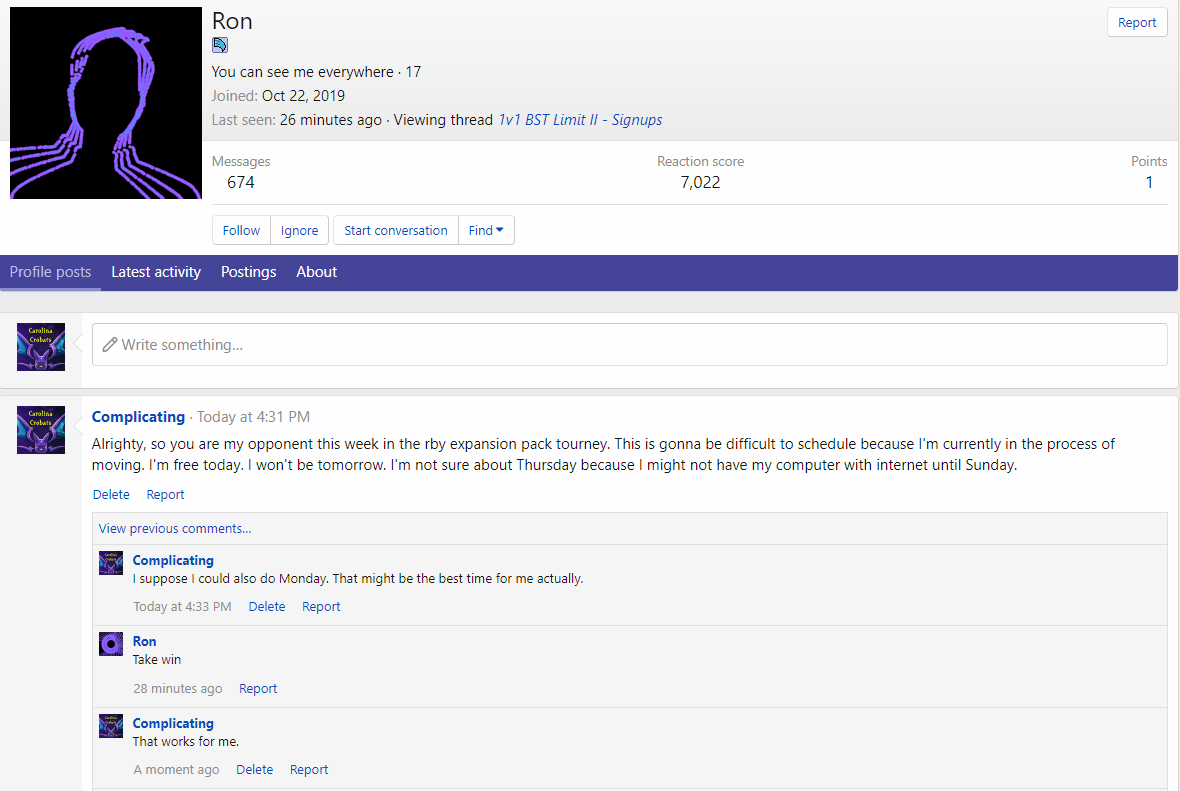Open Complicating's name on 'That works for me' comment
Screen dimensions: 1180x791
pyautogui.click(x=173, y=723)
